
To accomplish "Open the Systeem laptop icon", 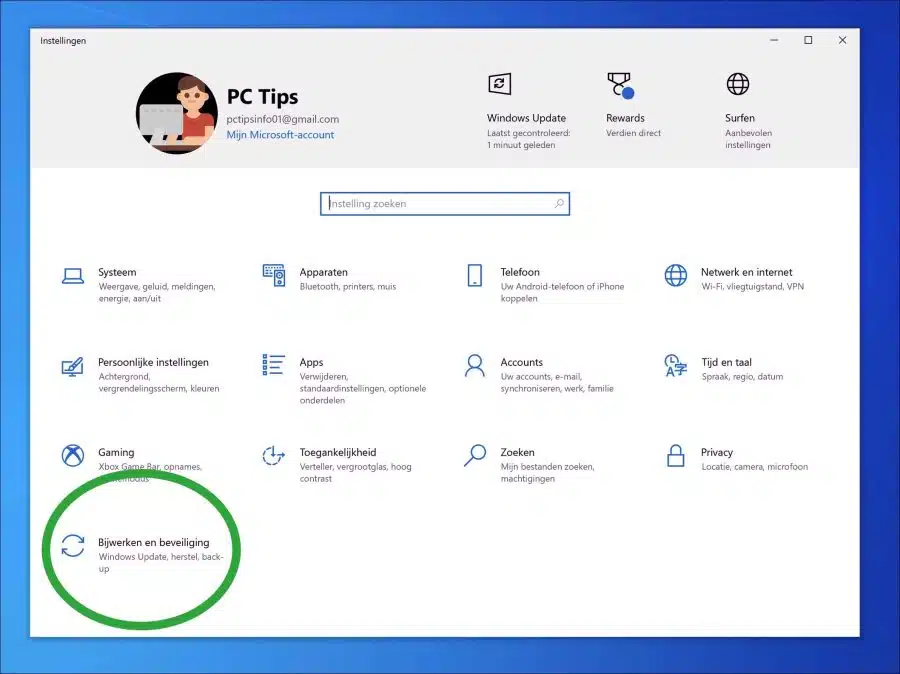I will 73,276.
